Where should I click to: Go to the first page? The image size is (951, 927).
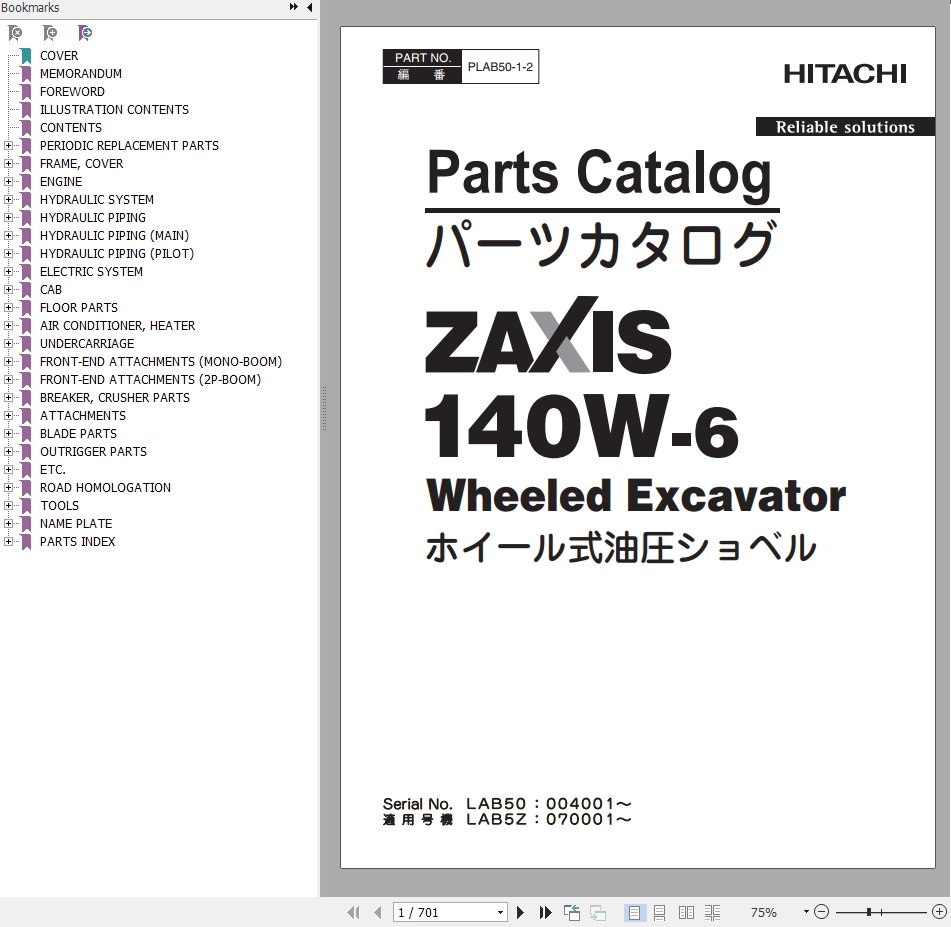click(354, 912)
